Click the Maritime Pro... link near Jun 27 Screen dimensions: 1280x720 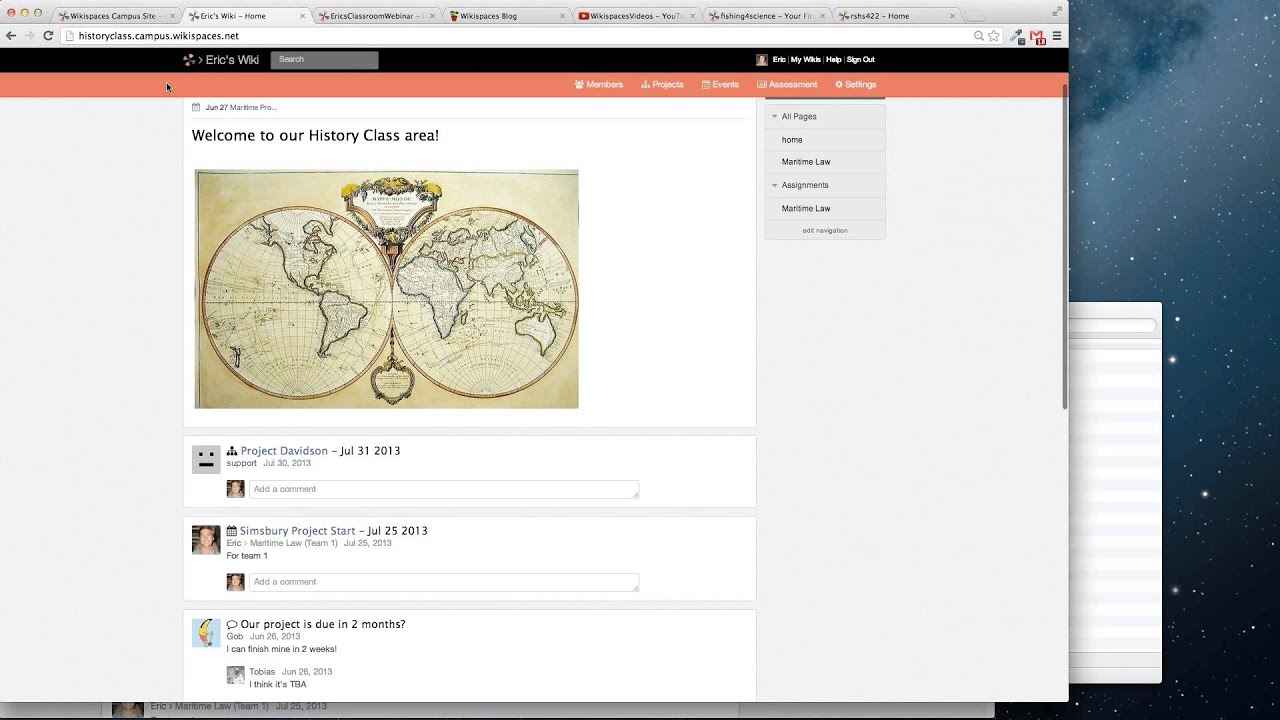coord(254,107)
